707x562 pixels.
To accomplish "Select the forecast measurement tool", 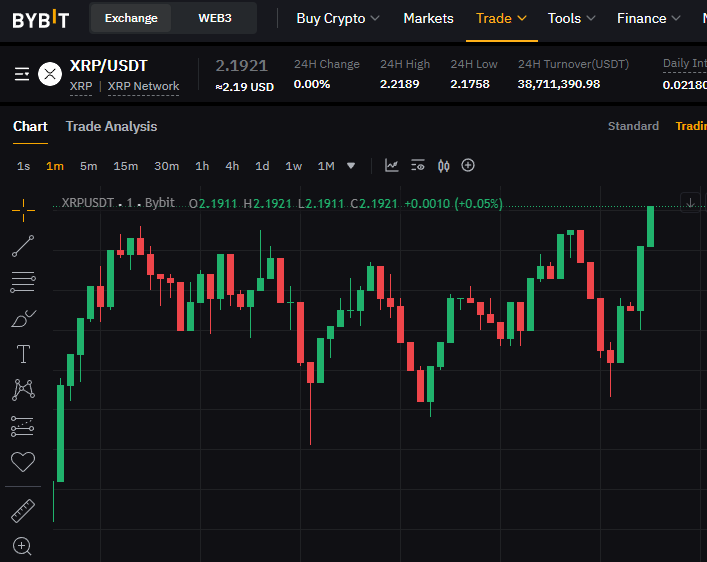I will (22, 426).
